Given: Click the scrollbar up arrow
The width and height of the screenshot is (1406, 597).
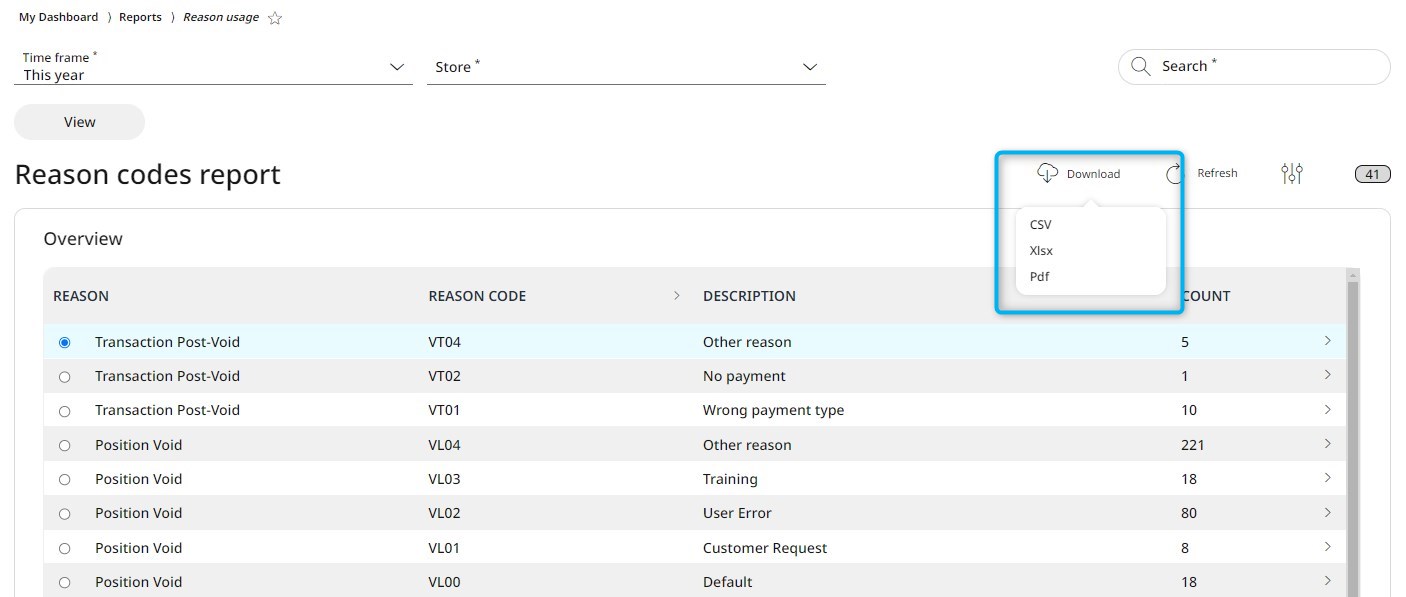Looking at the screenshot, I should coord(1353,274).
